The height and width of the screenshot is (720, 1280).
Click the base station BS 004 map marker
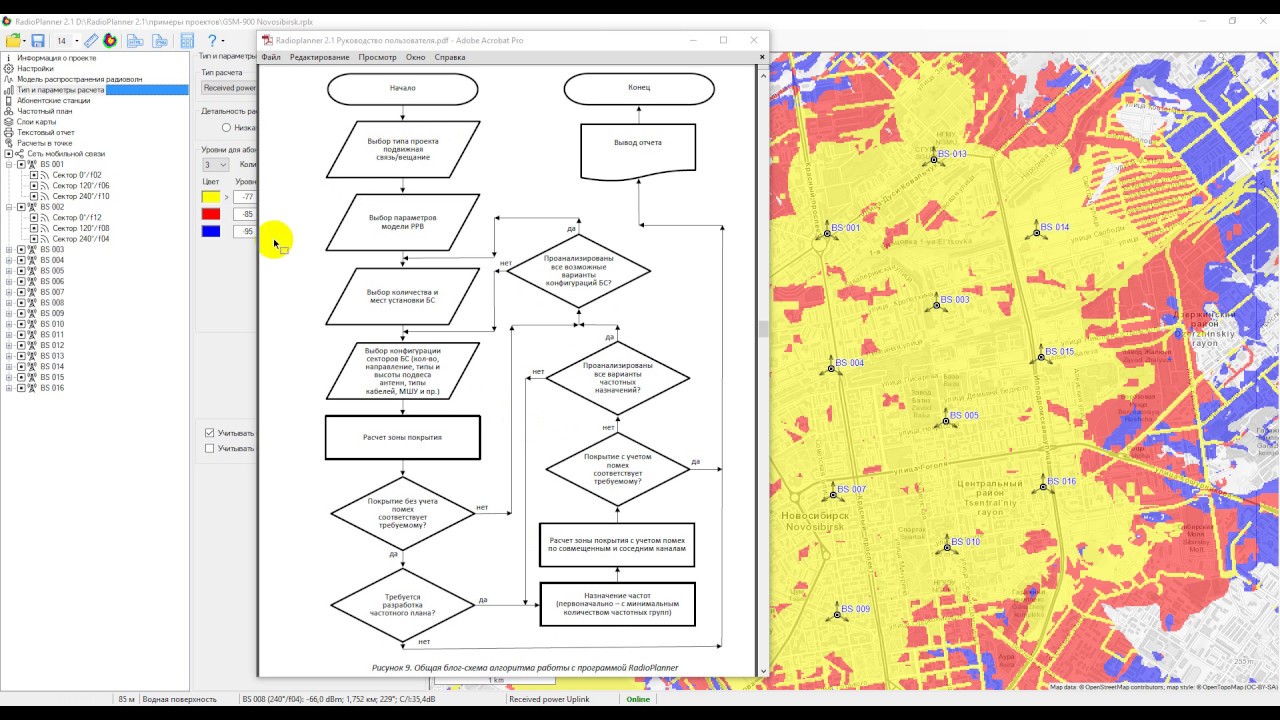(x=830, y=368)
